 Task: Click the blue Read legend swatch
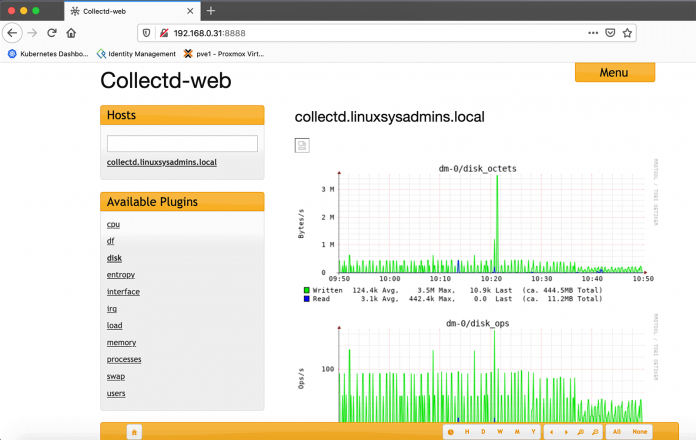click(x=306, y=299)
